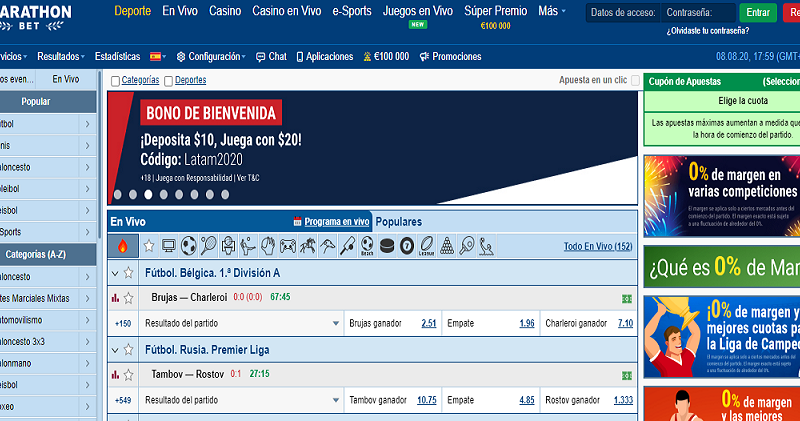Collapse the Fútbol Rusia Premier Liga section
Viewport: 800px width, 421px height.
pyautogui.click(x=115, y=351)
